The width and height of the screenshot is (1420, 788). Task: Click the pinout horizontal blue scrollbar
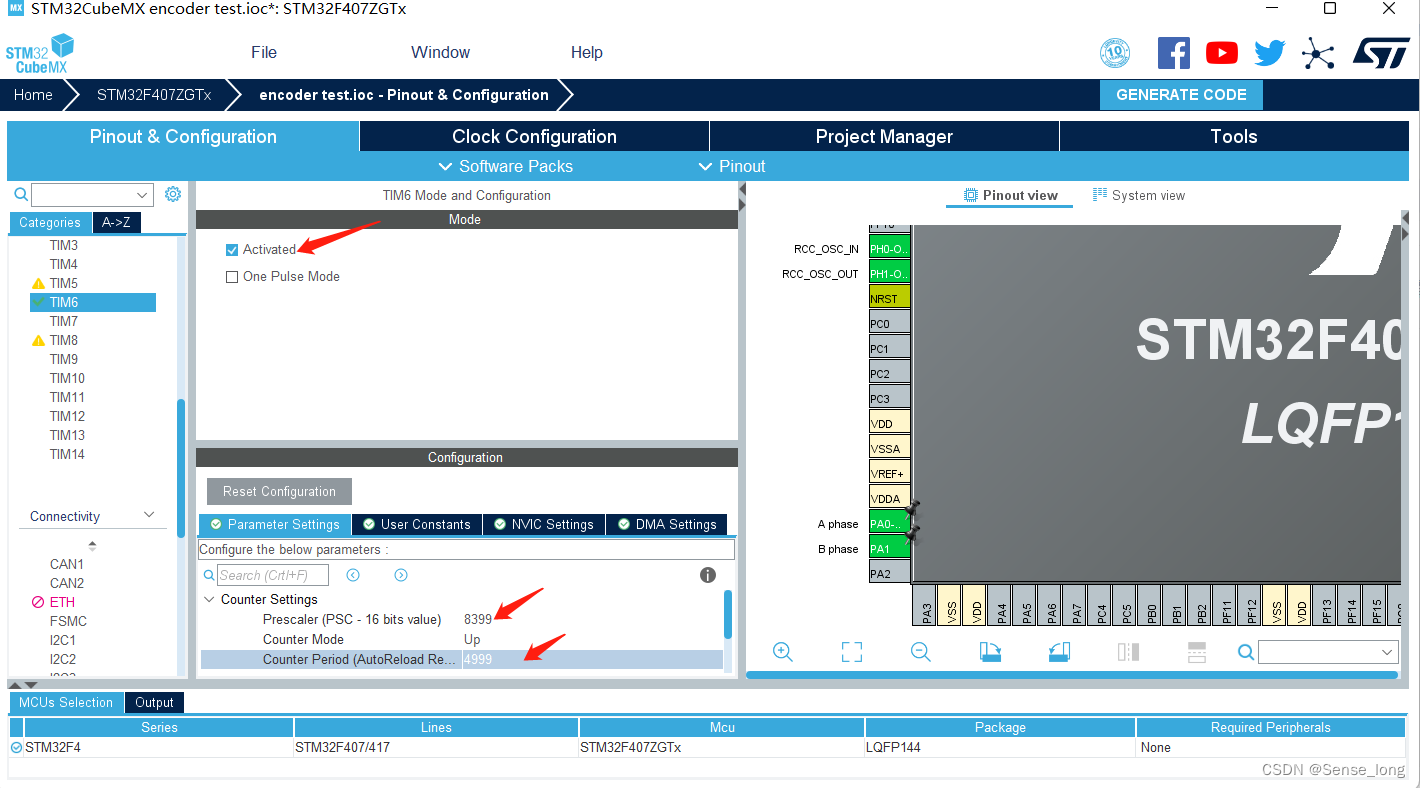(x=1071, y=675)
